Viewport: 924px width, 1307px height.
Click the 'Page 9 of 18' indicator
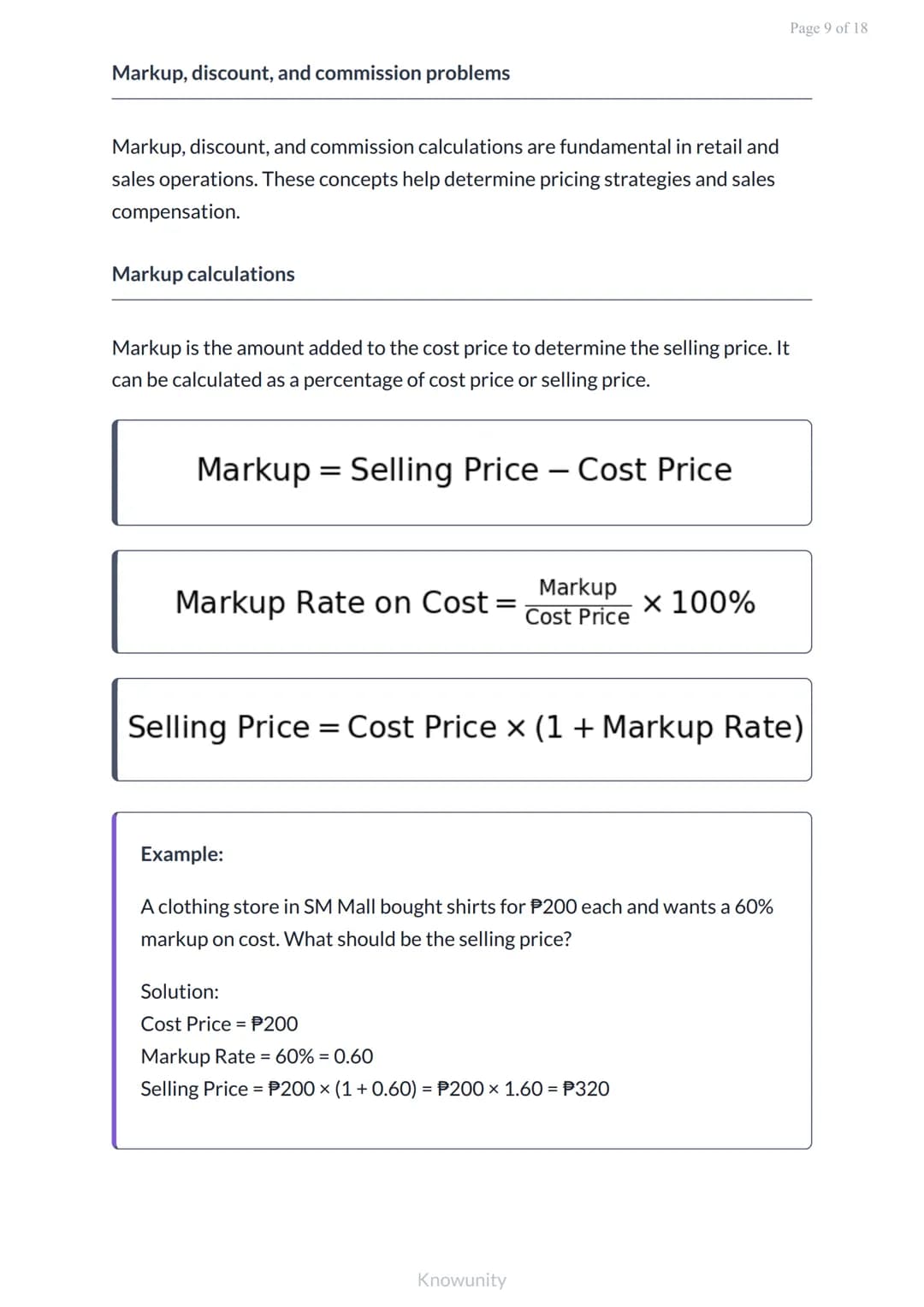[x=828, y=28]
